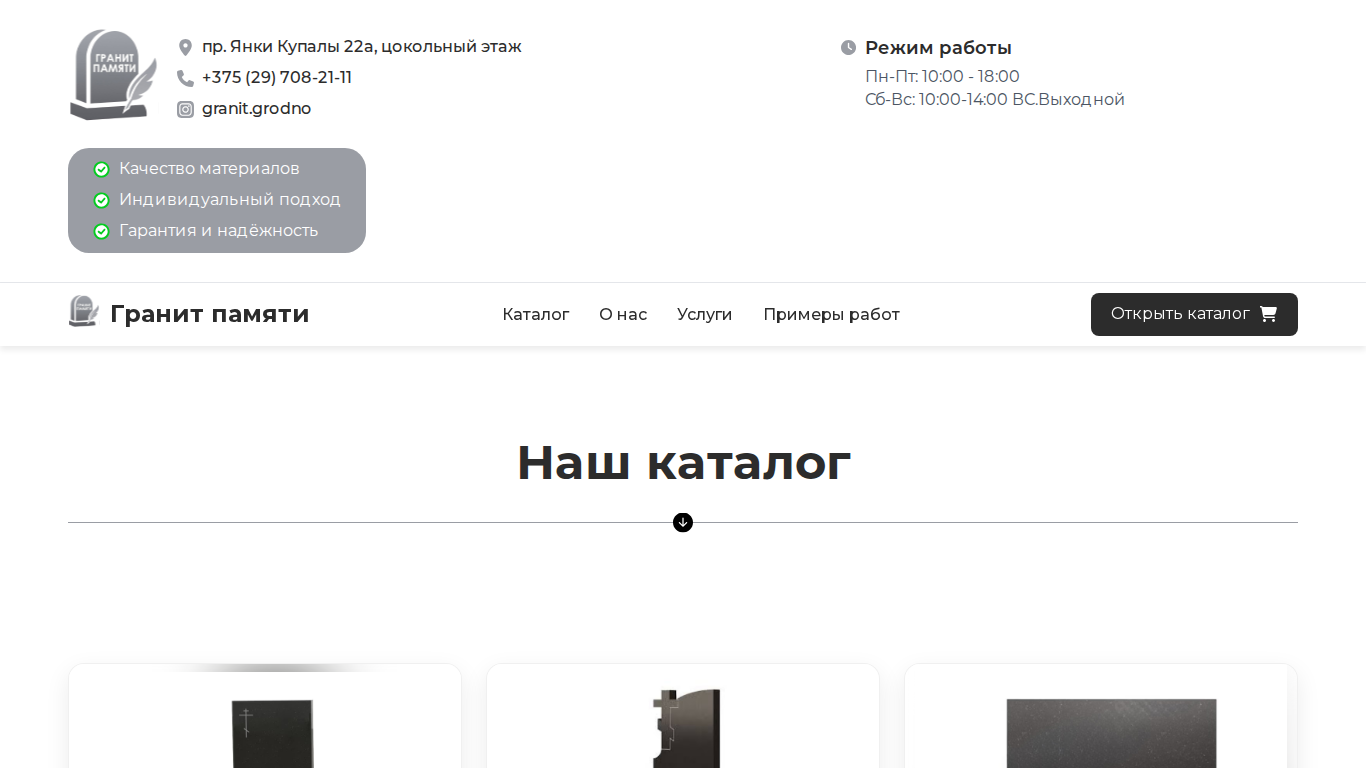The width and height of the screenshot is (1366, 768).
Task: Open the dark granite slab catalog card
Action: pos(1101,716)
